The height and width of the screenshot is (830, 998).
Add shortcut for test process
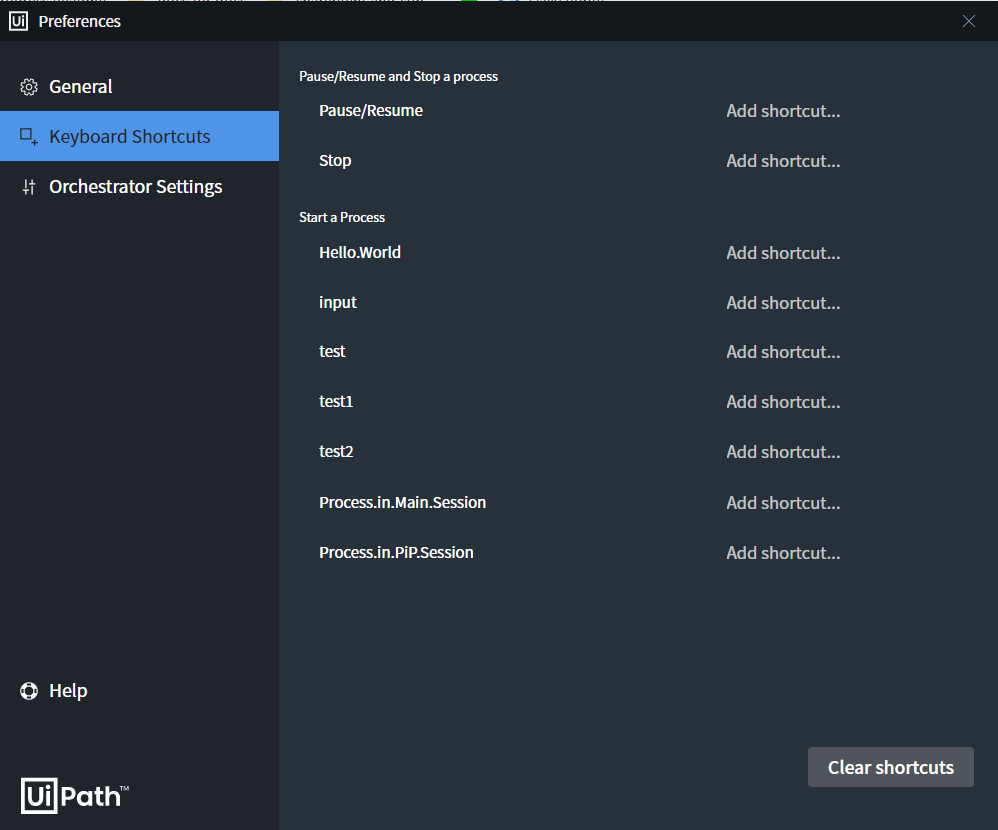[783, 352]
